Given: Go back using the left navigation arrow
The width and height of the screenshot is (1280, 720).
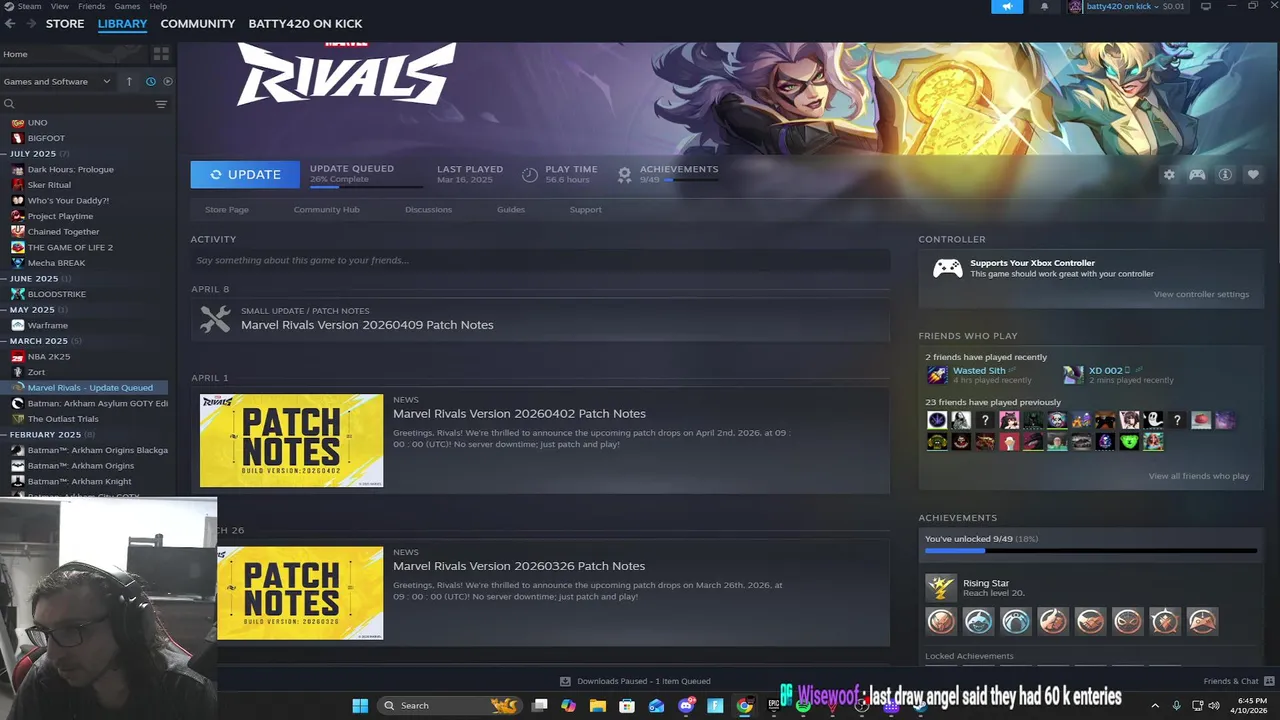Looking at the screenshot, I should 10,23.
